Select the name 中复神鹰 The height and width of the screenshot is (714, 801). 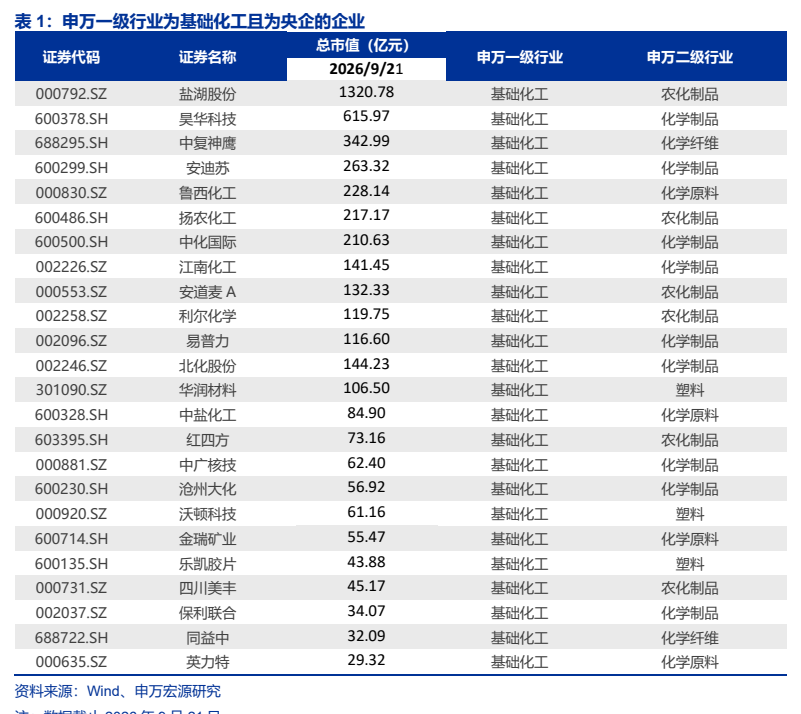pos(207,143)
